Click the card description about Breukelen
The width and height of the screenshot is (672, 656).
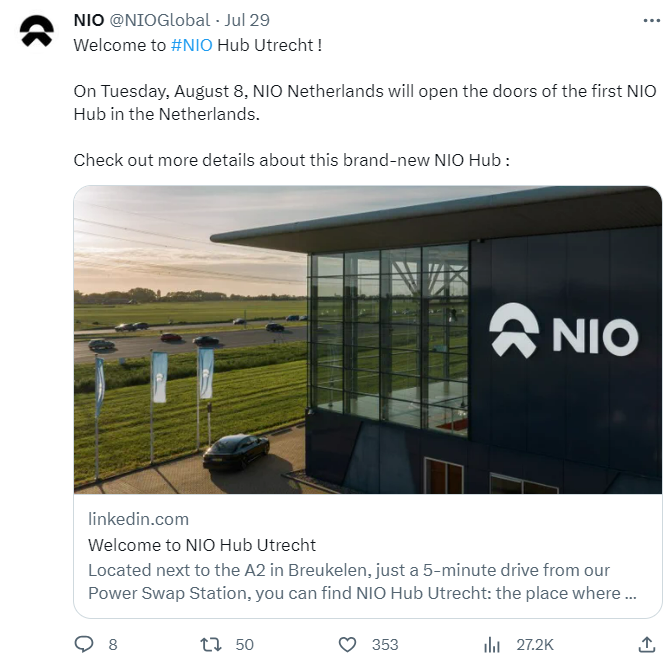point(362,581)
